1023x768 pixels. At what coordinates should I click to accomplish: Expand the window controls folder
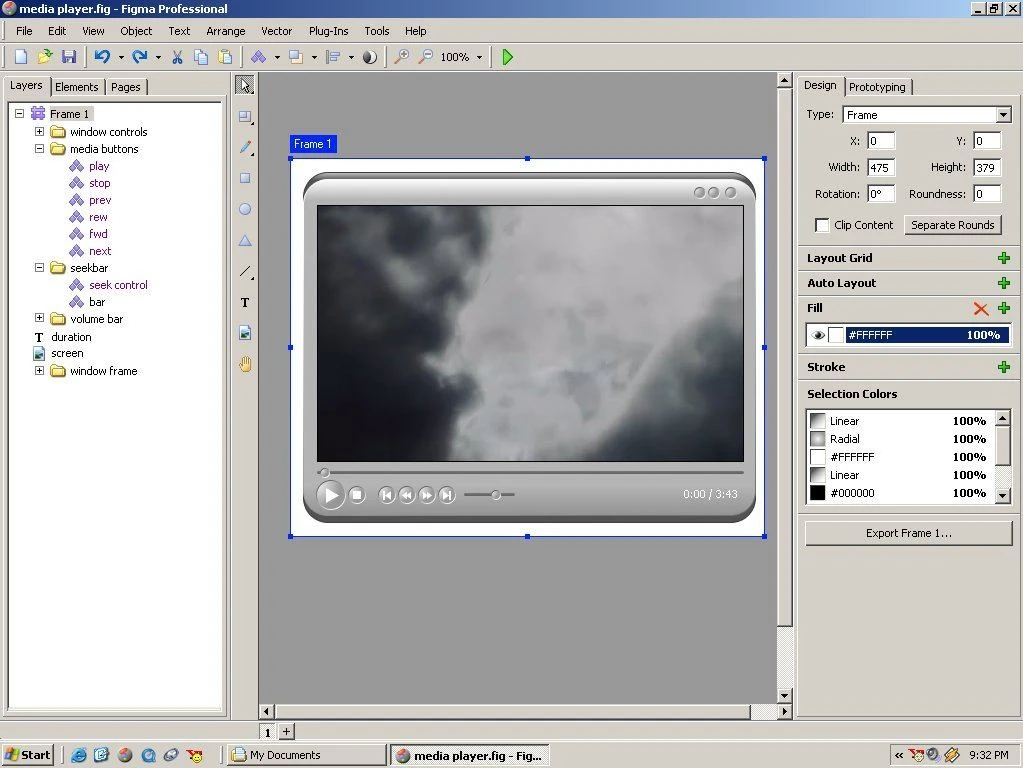coord(39,131)
